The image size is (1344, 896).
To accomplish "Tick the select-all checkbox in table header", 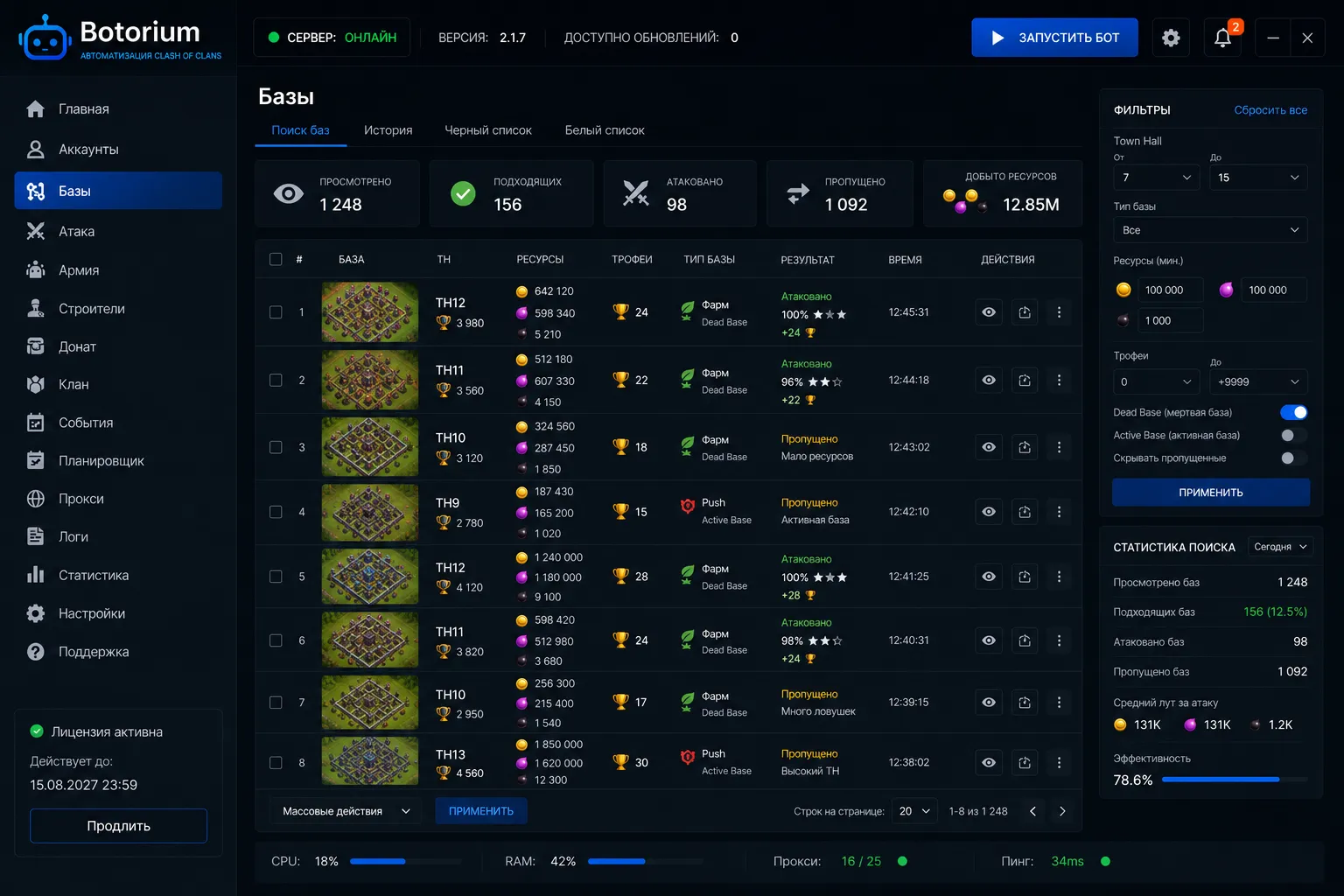I will pos(276,259).
